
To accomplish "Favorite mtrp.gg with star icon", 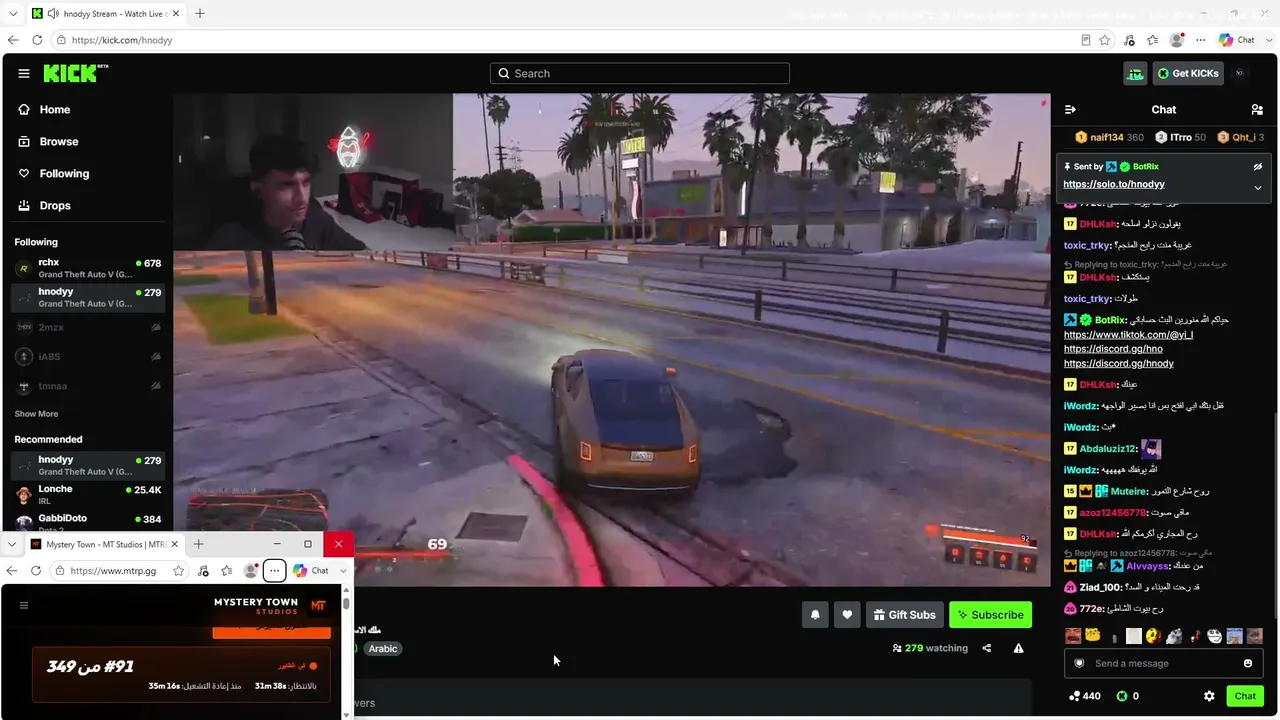I will (x=179, y=571).
